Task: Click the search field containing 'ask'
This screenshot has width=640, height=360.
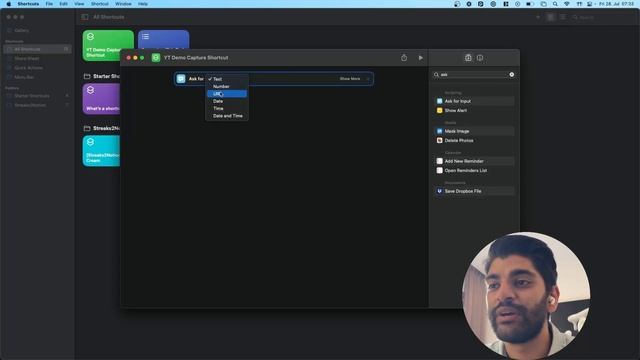Action: [x=473, y=75]
